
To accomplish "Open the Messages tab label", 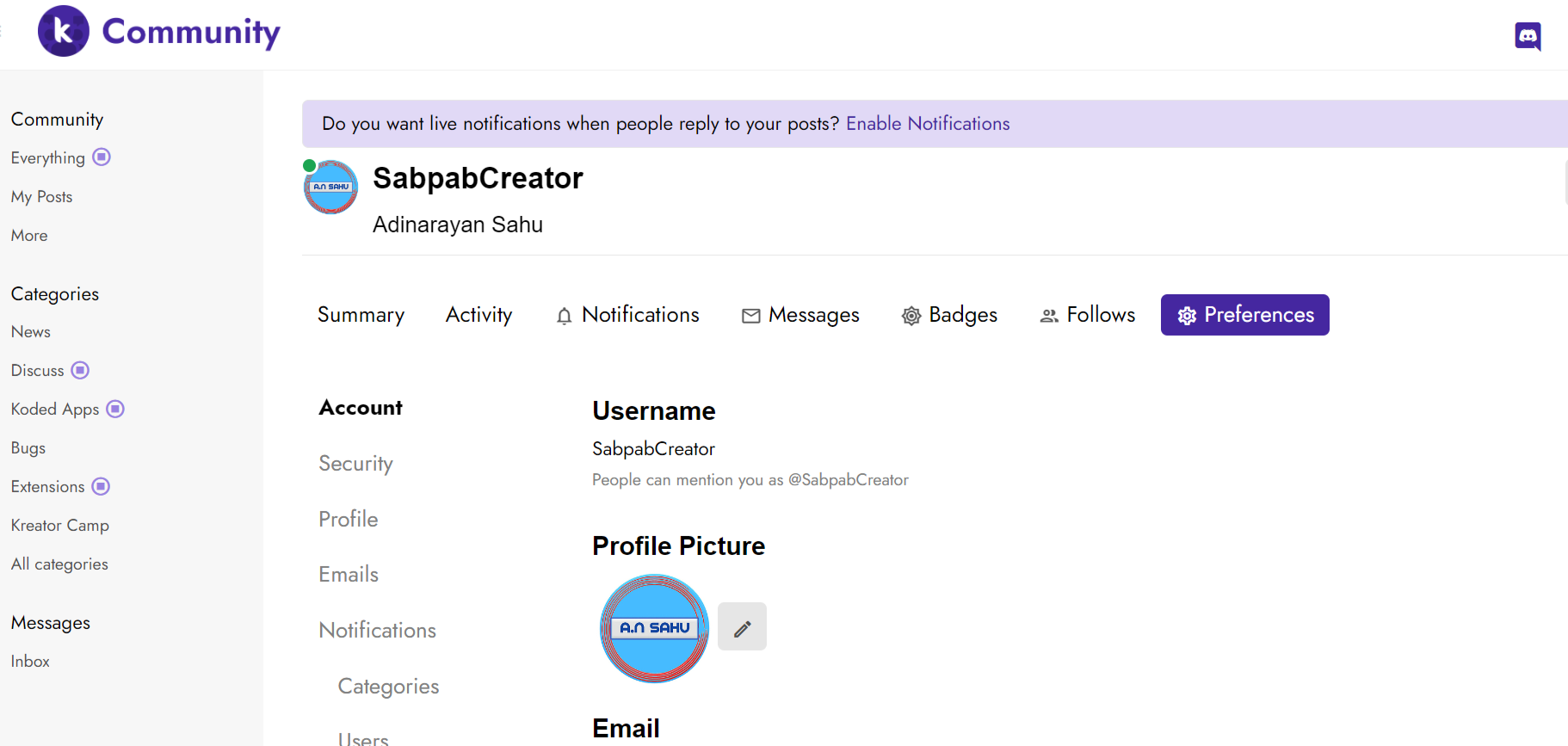I will [813, 315].
